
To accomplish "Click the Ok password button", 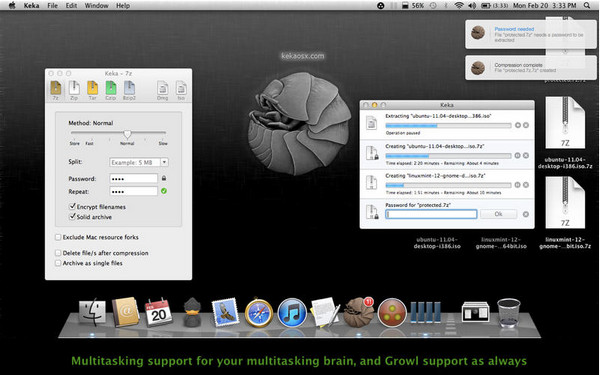I will 498,214.
